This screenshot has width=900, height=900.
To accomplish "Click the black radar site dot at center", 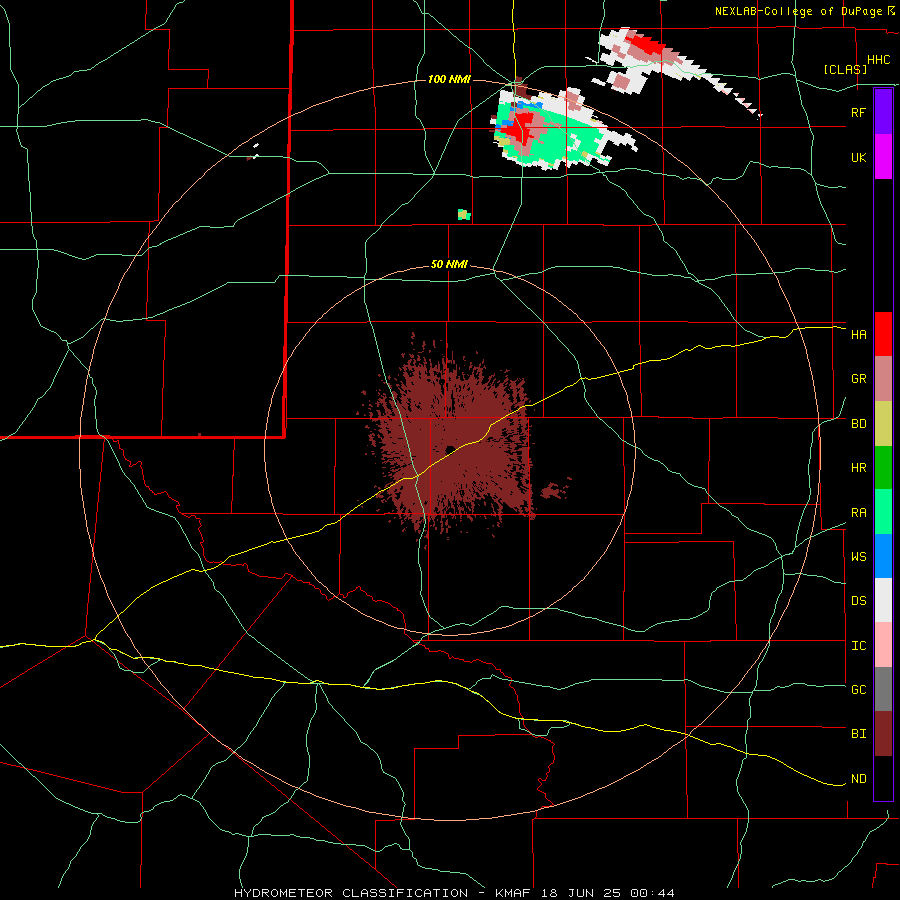I will (x=450, y=449).
